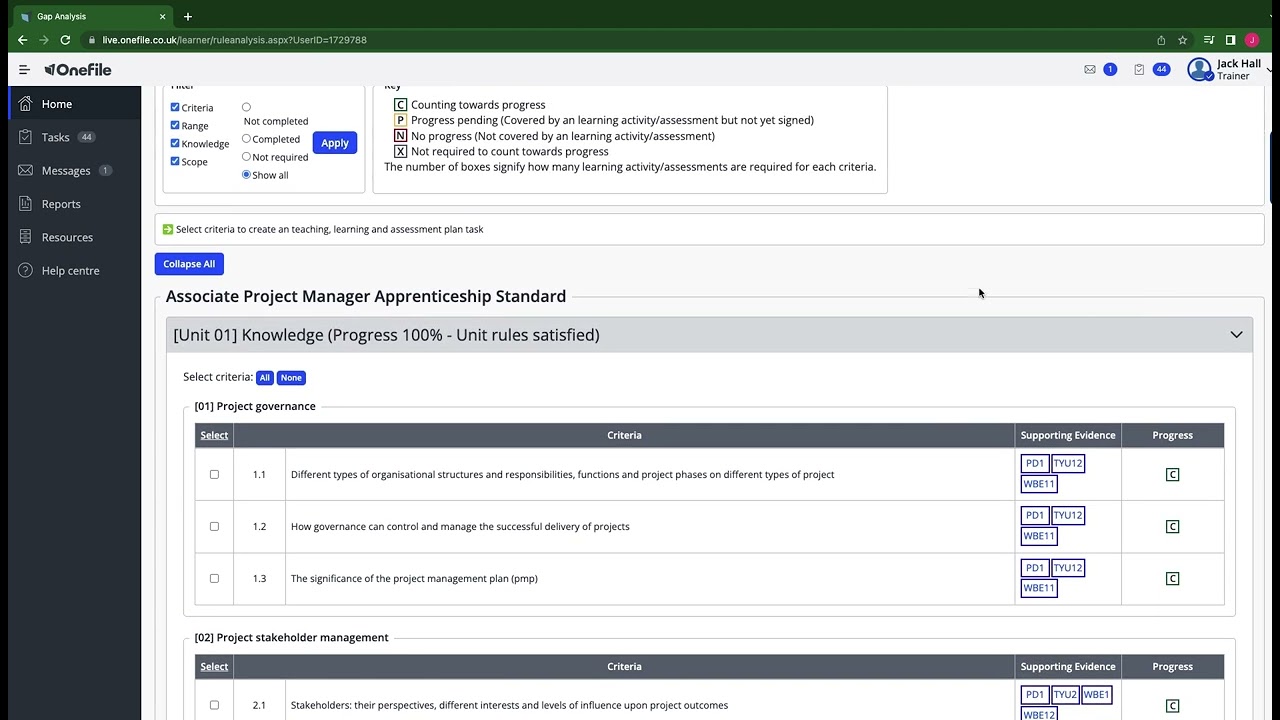
Task: Click the C progress box for criteria 2.1
Action: click(1173, 705)
